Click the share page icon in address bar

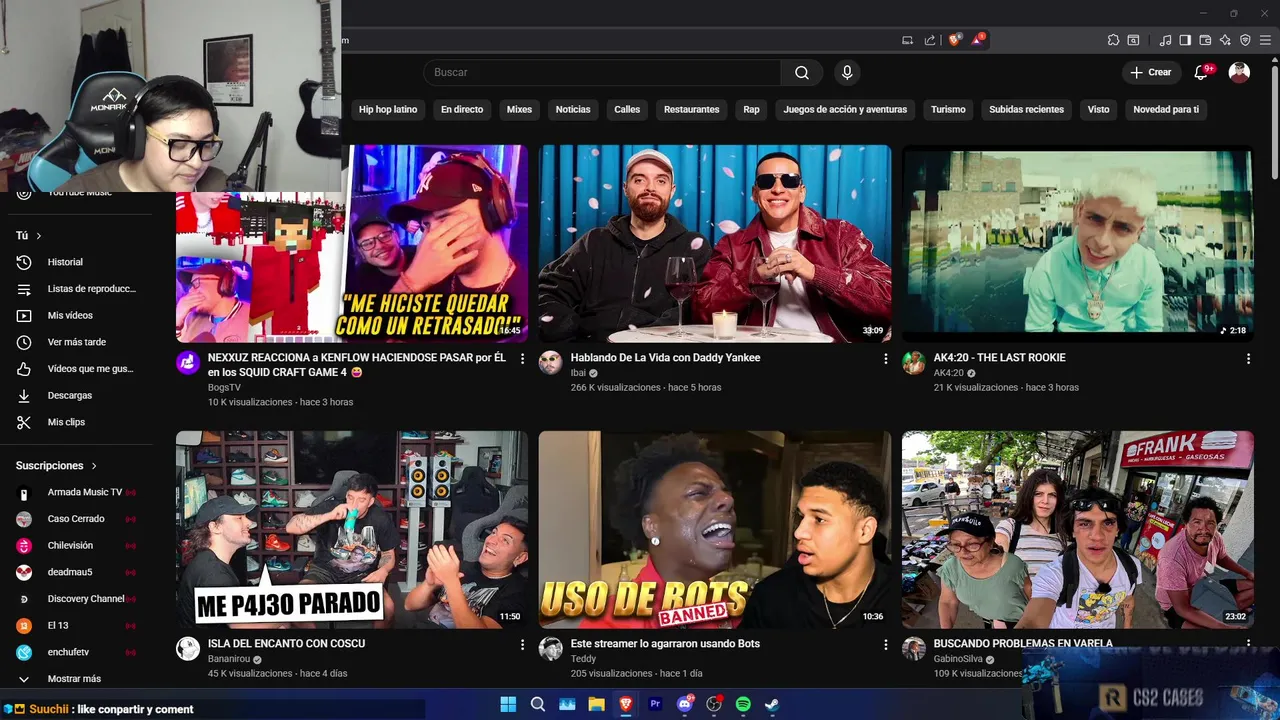click(x=930, y=40)
